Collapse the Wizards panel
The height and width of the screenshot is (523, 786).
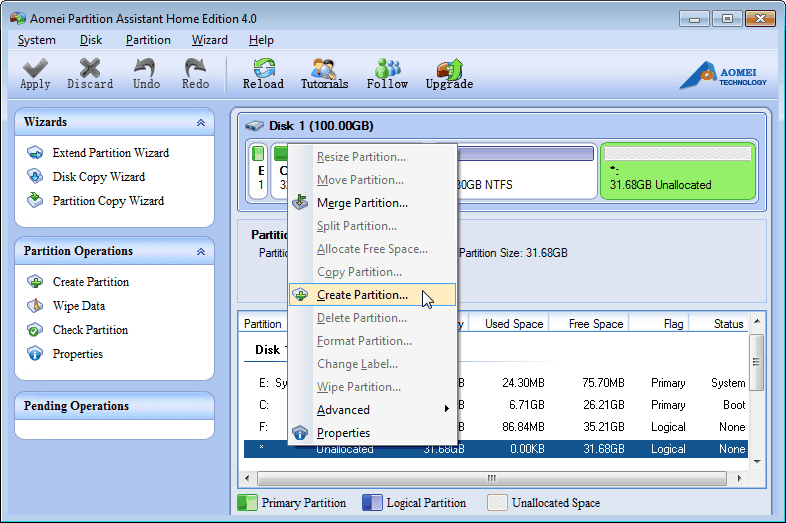tap(201, 122)
